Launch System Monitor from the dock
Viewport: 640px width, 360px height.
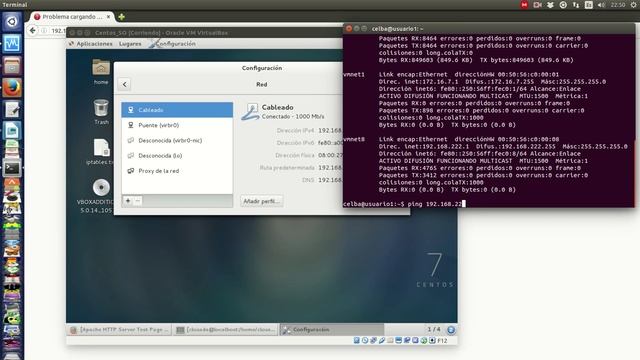pyautogui.click(x=11, y=43)
